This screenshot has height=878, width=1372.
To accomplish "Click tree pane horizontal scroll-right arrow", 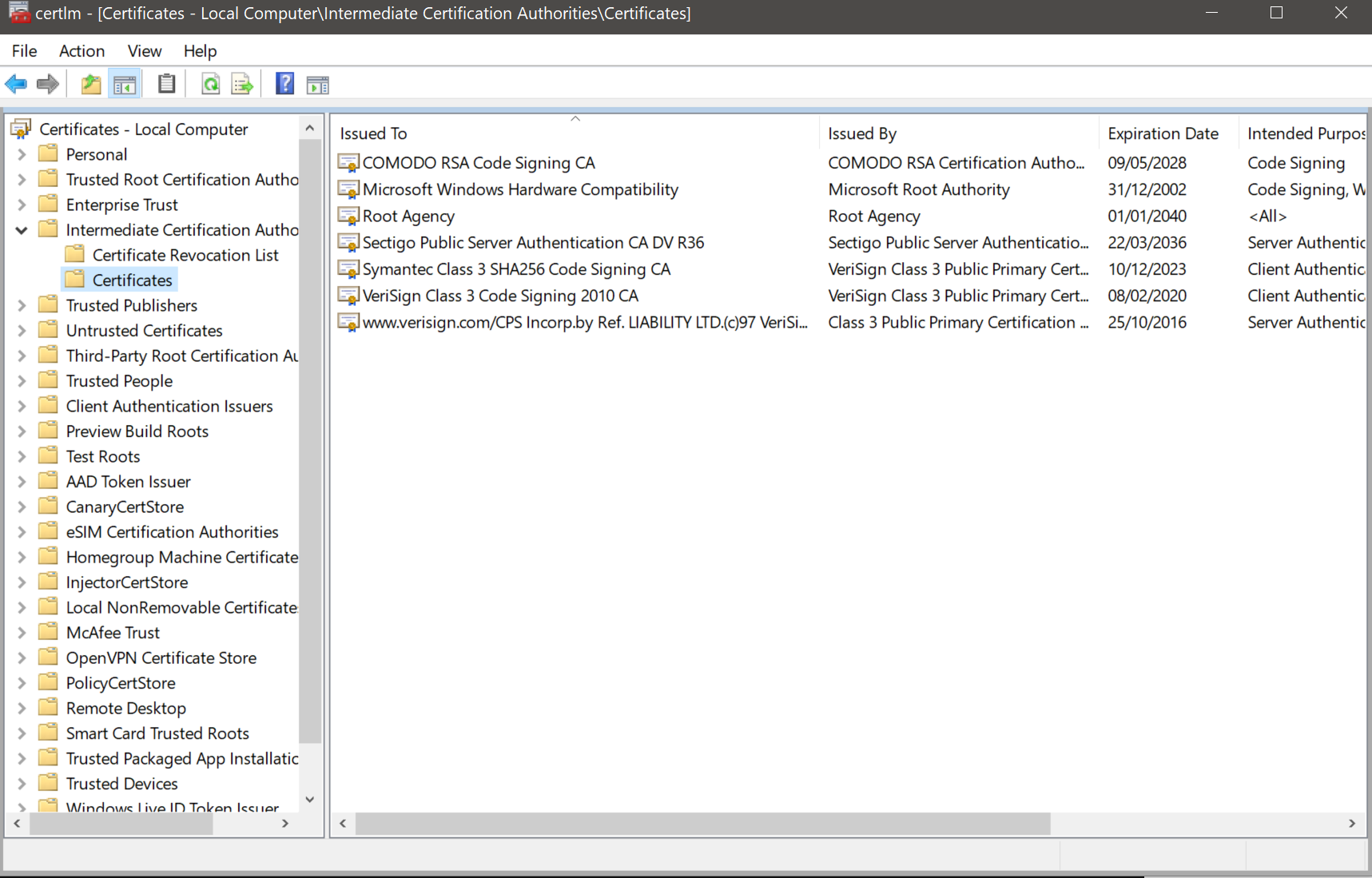I will tap(285, 823).
